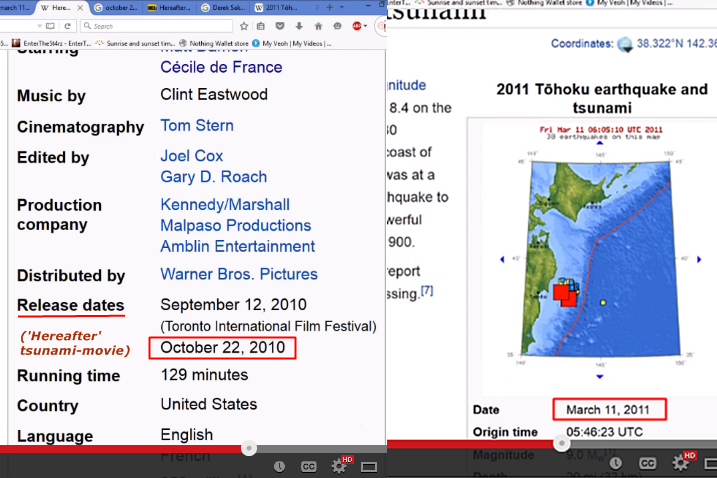
Task: Select the '129 minutes' running time
Action: (204, 375)
